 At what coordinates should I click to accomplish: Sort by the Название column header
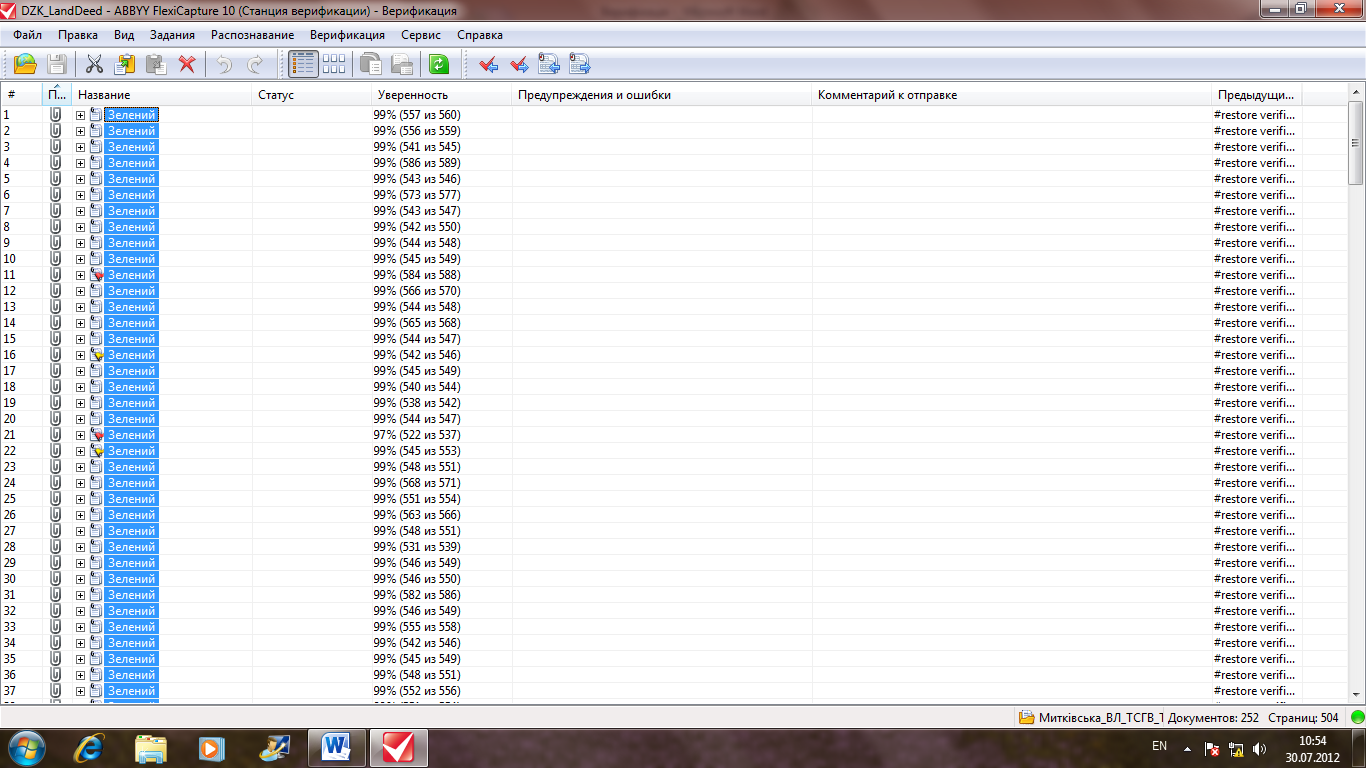click(x=162, y=95)
